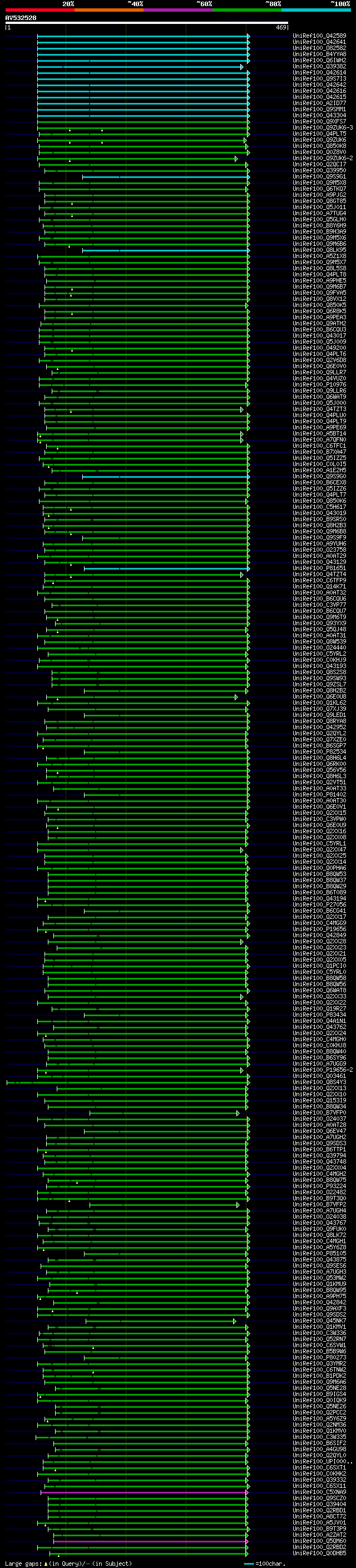The width and height of the screenshot is (356, 1568).
Task: Click the orange ~40% identity legend bar
Action: click(x=109, y=10)
